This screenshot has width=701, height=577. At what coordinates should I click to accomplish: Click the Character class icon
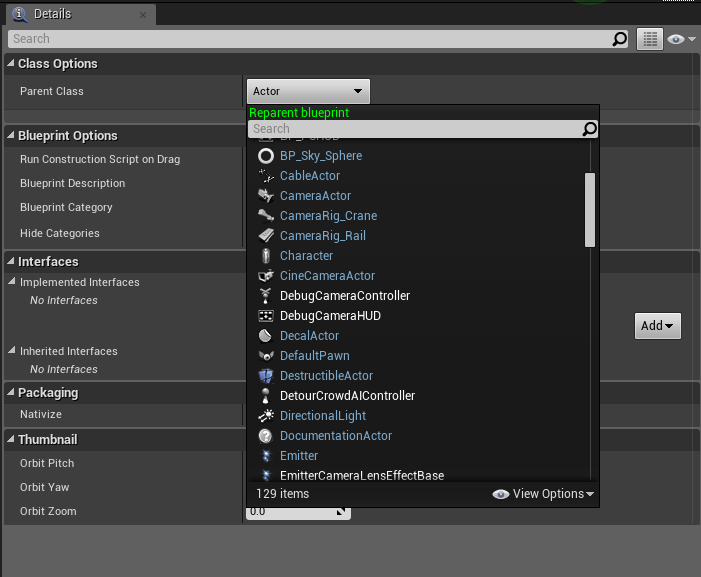coord(266,256)
